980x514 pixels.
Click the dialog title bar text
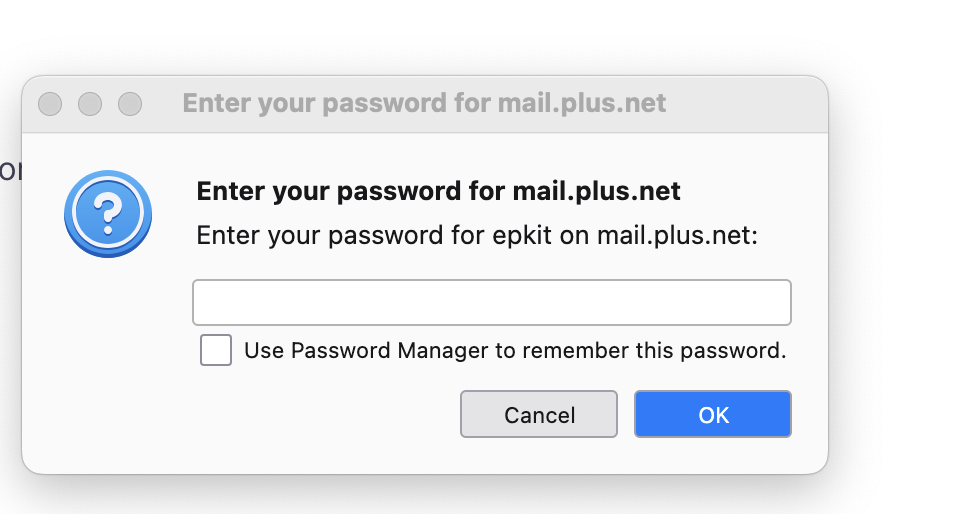coord(424,104)
